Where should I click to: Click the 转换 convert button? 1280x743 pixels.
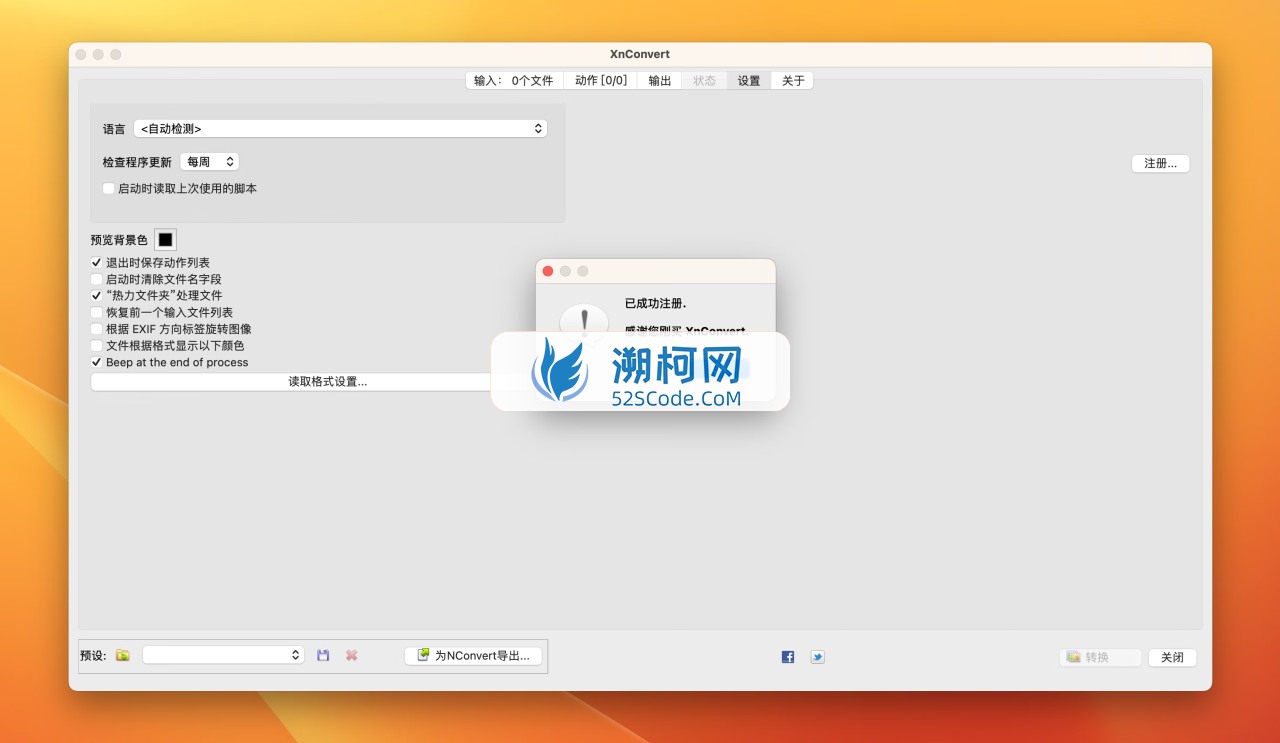pos(1100,657)
